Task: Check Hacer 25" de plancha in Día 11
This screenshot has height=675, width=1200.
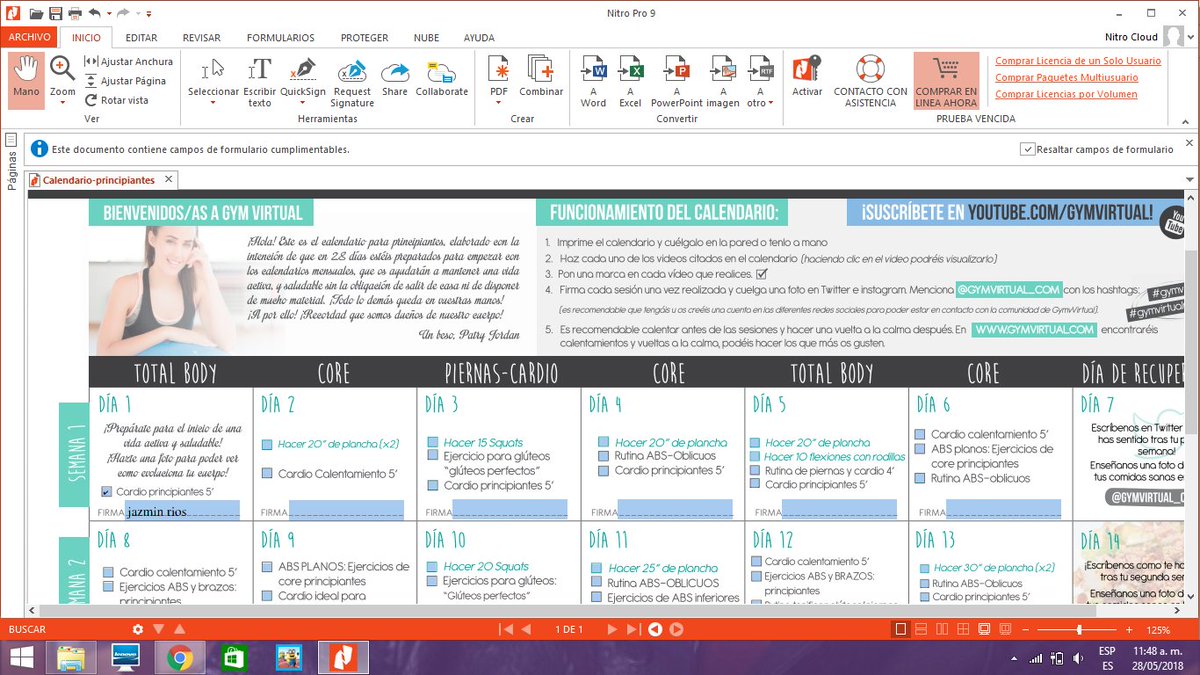Action: point(597,568)
